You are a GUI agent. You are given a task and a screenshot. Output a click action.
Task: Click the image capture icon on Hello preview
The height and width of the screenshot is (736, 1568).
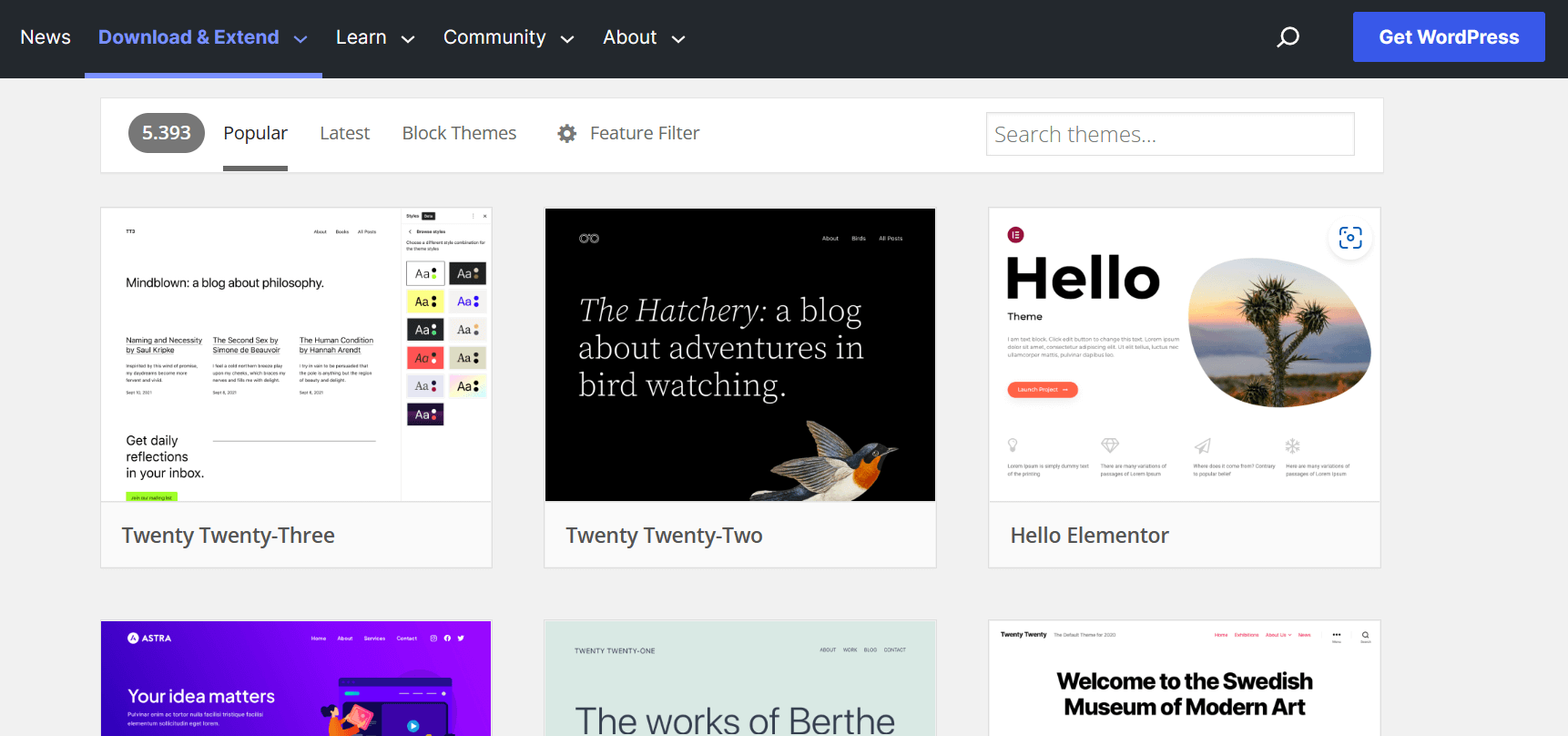[x=1349, y=238]
